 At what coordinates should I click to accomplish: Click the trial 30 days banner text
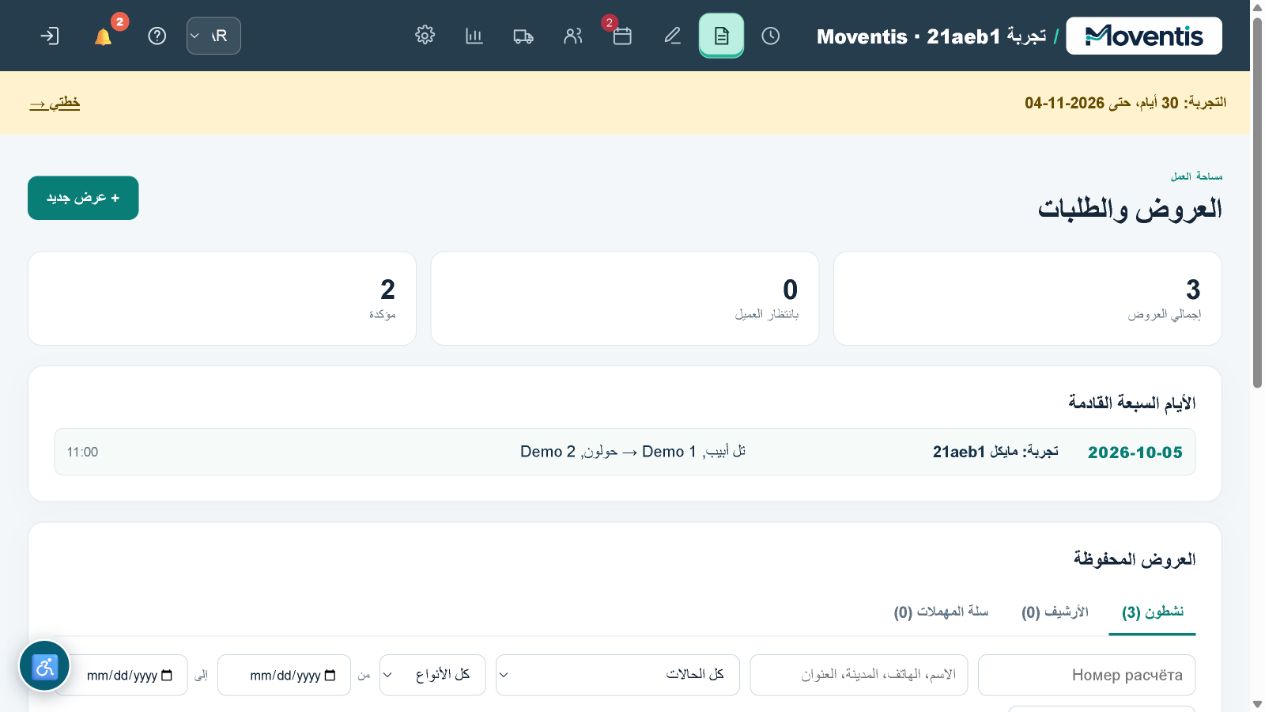click(x=1125, y=103)
